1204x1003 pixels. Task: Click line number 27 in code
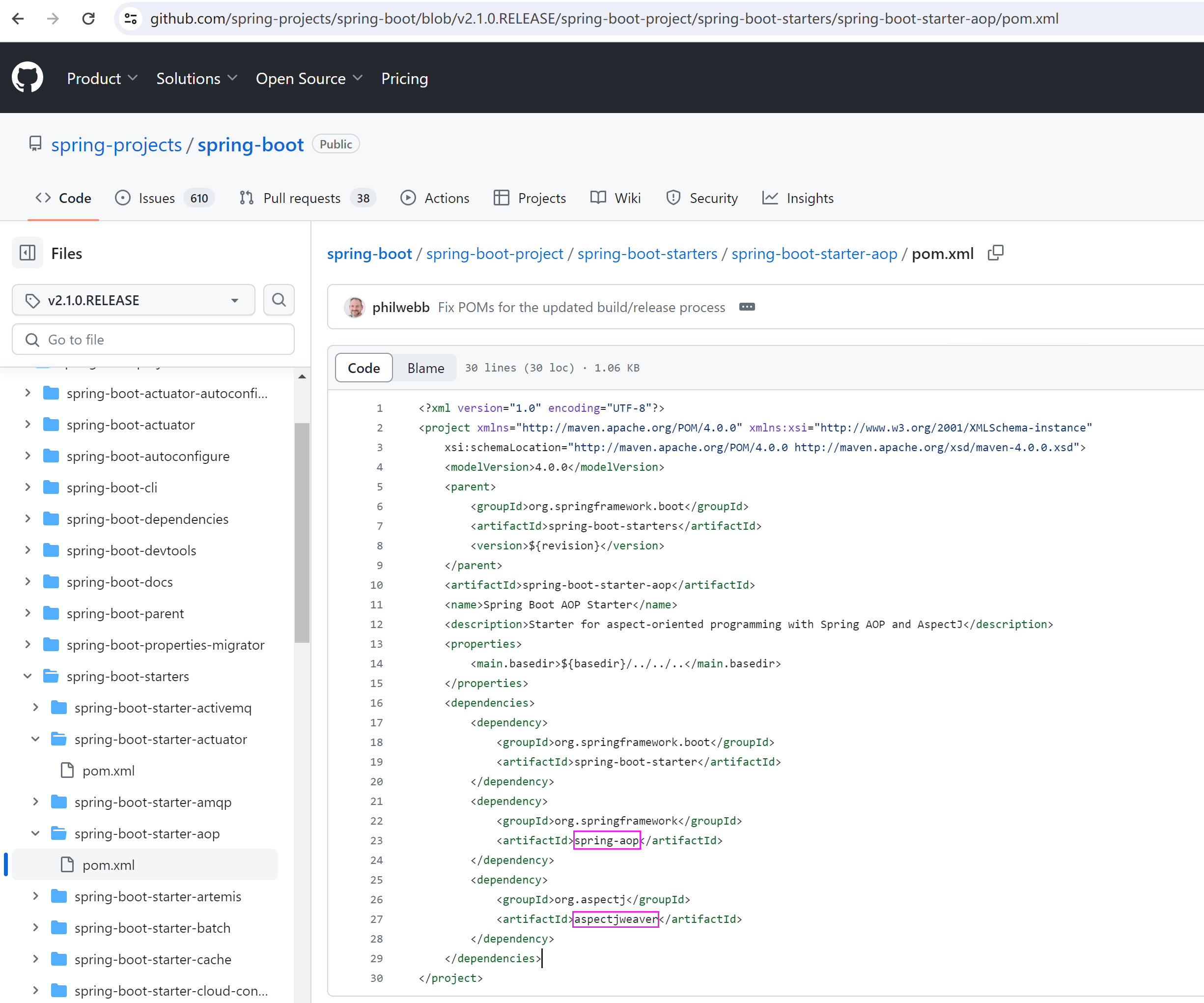[376, 918]
